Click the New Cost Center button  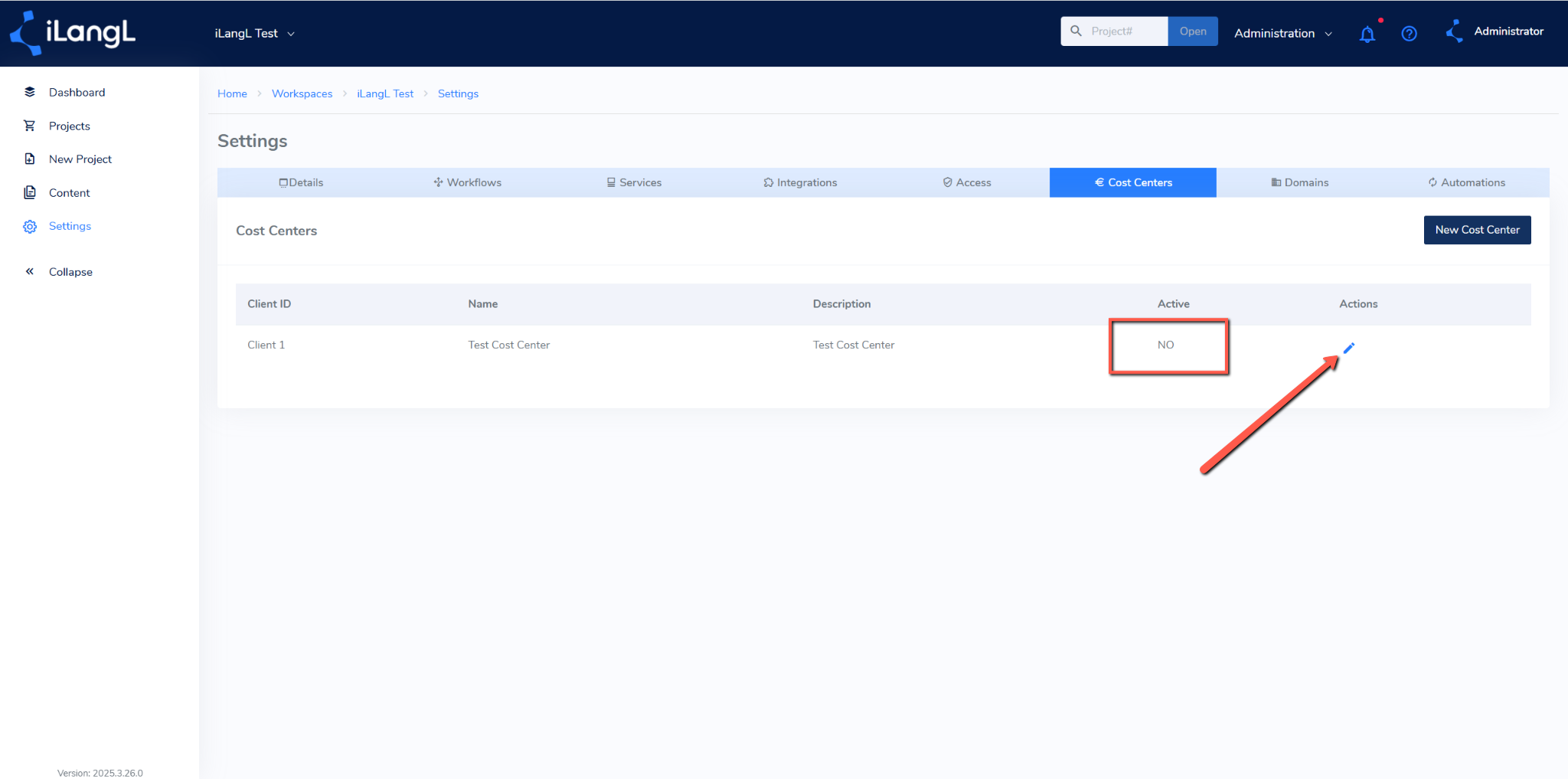pos(1477,230)
